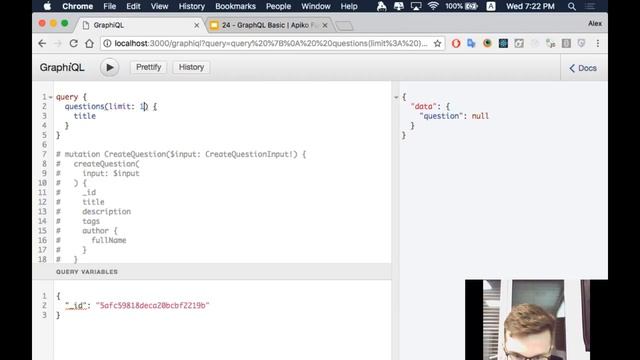640x360 pixels.
Task: Click the Alex profile button
Action: 594,24
